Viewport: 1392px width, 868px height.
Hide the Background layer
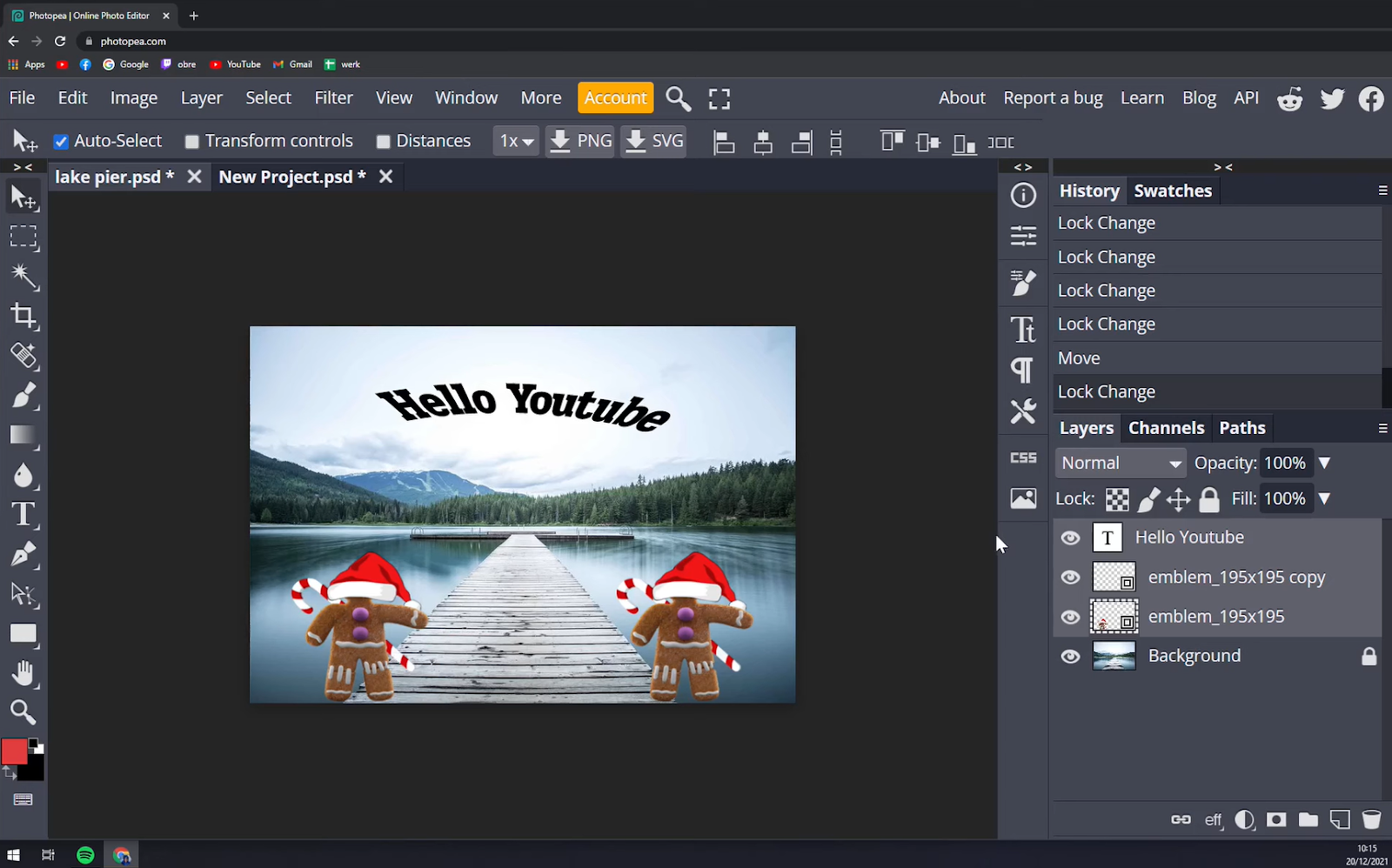1069,656
